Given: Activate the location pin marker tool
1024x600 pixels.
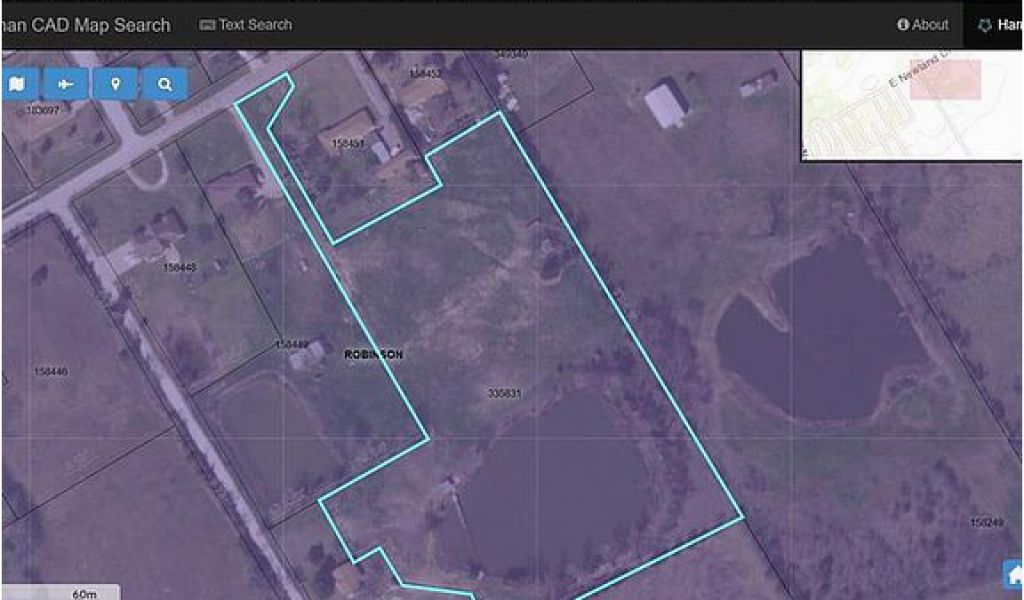Looking at the screenshot, I should (x=116, y=84).
